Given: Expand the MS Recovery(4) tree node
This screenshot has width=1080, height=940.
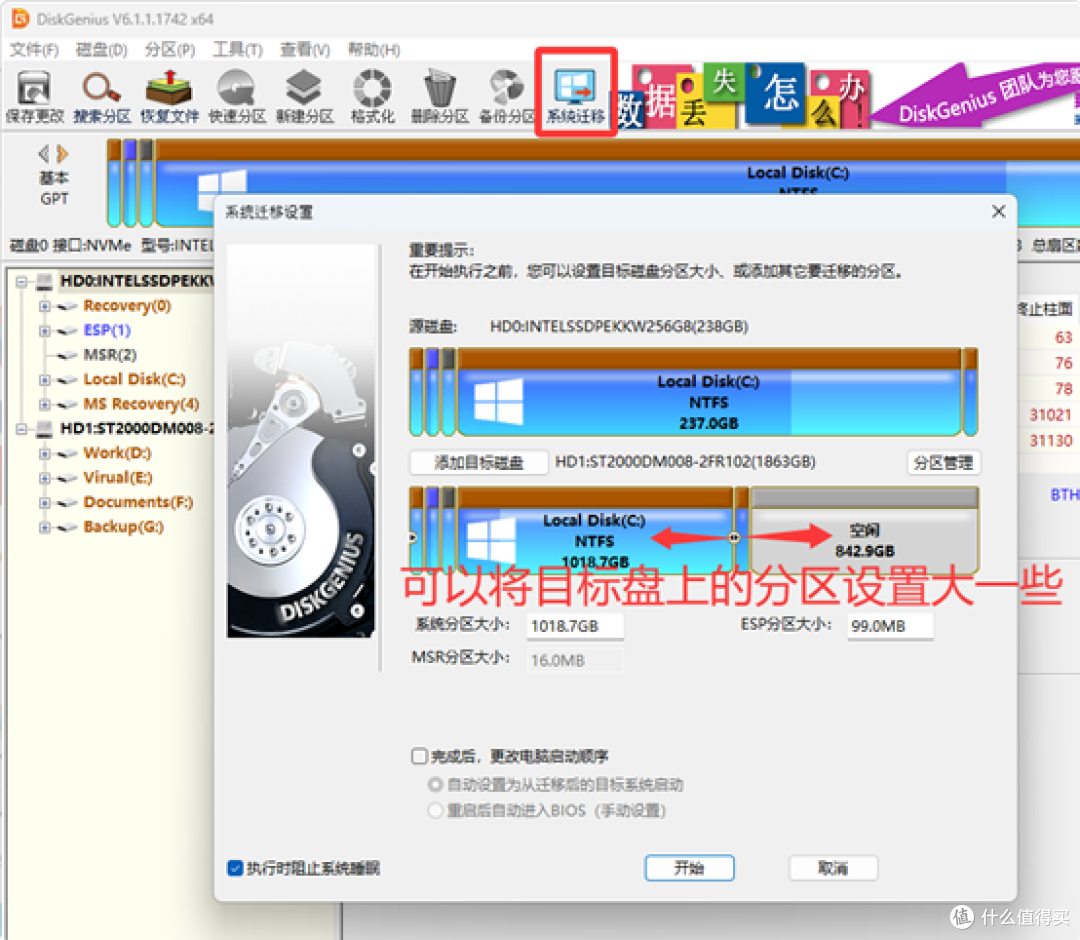Looking at the screenshot, I should point(45,404).
